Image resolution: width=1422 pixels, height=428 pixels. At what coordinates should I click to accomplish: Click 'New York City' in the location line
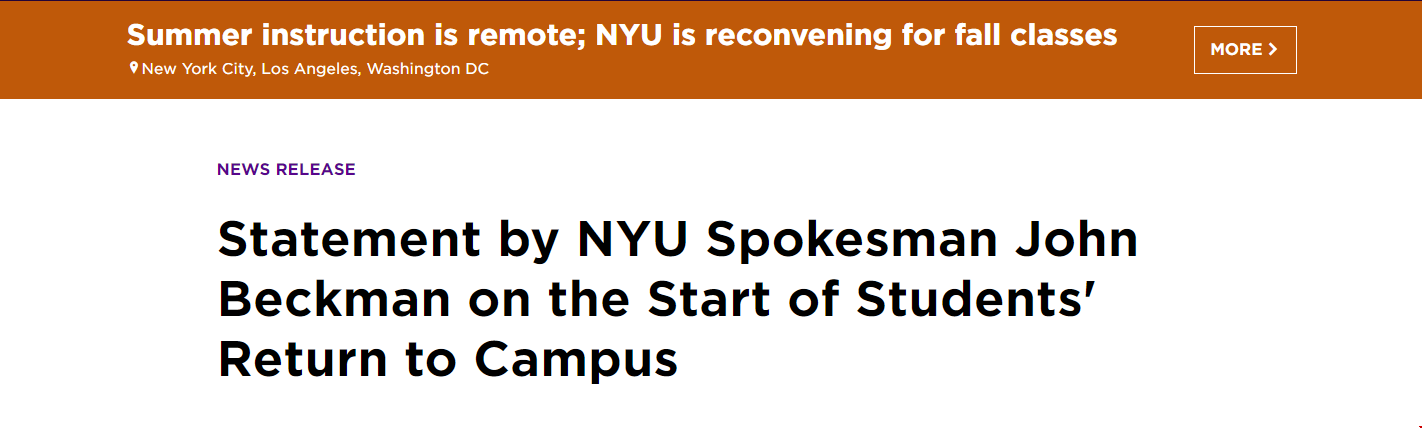[198, 69]
